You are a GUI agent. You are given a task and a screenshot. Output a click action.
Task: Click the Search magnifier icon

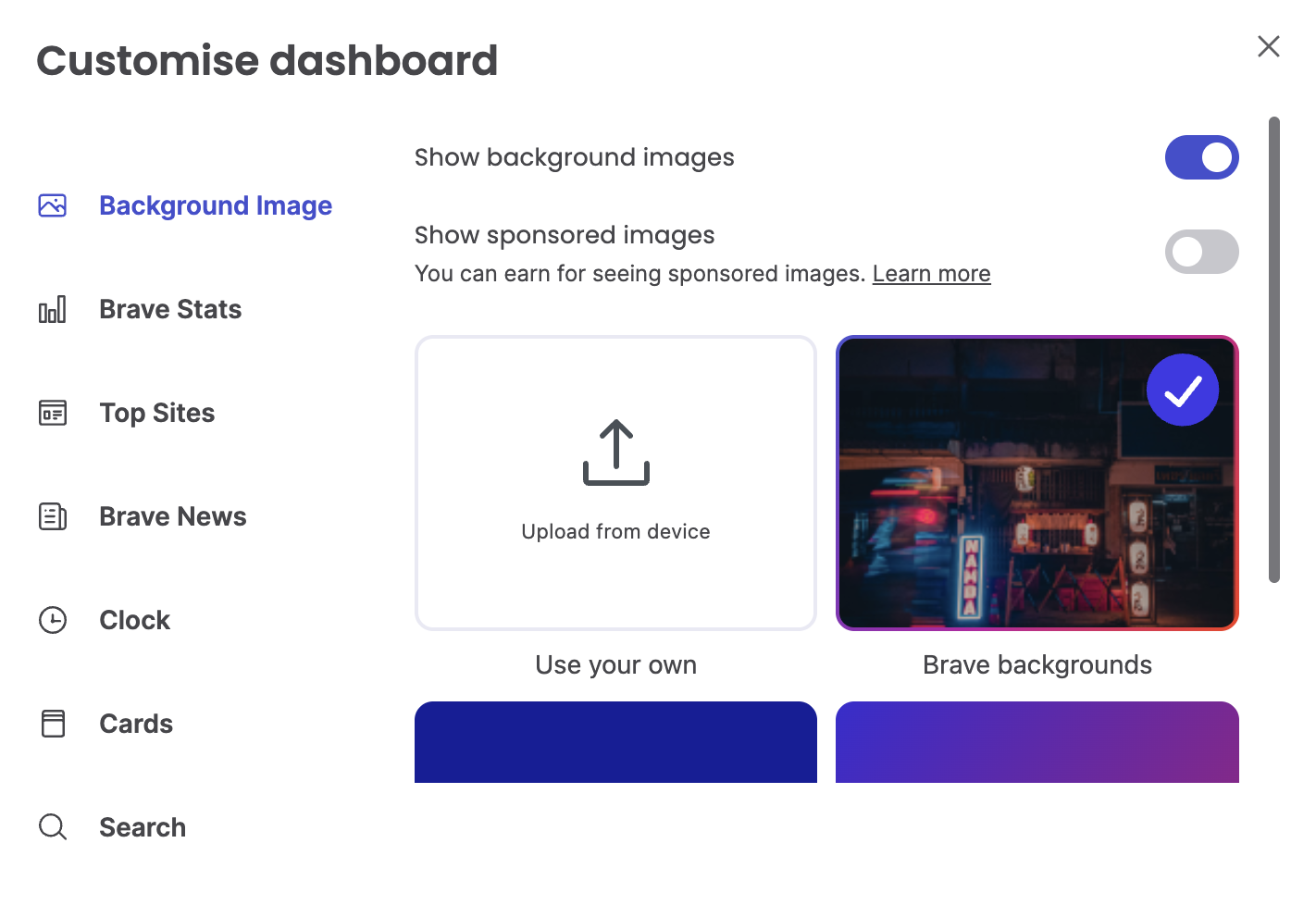53,826
